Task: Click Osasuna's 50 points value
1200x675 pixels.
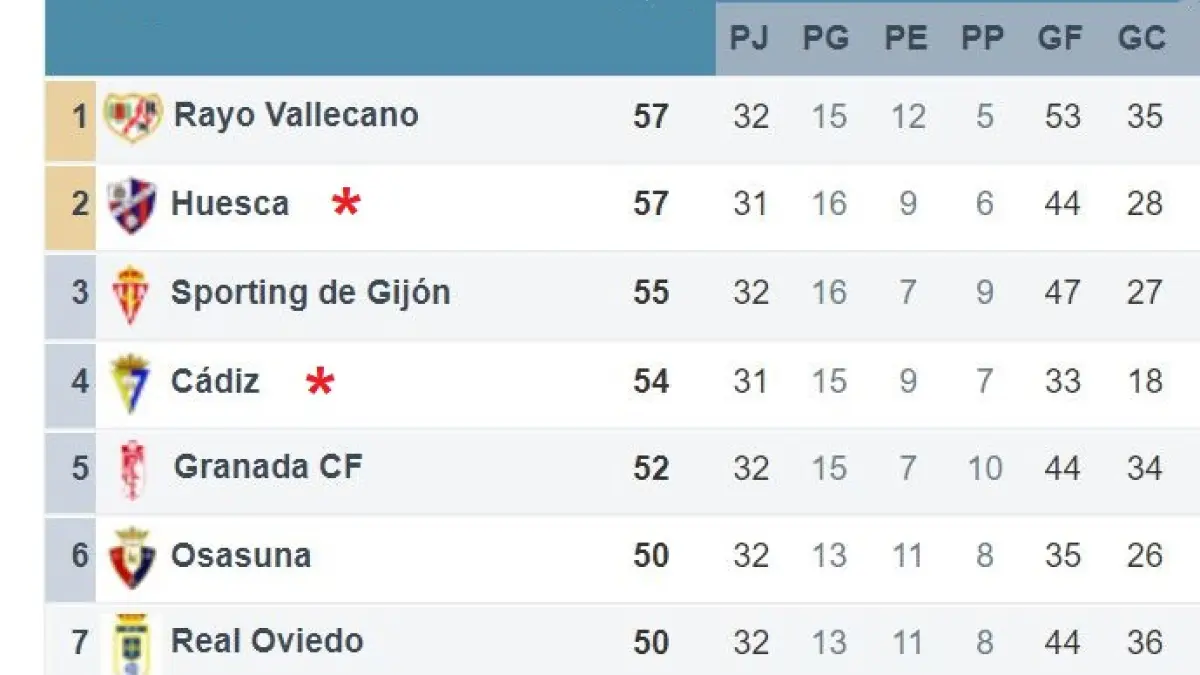Action: click(651, 556)
